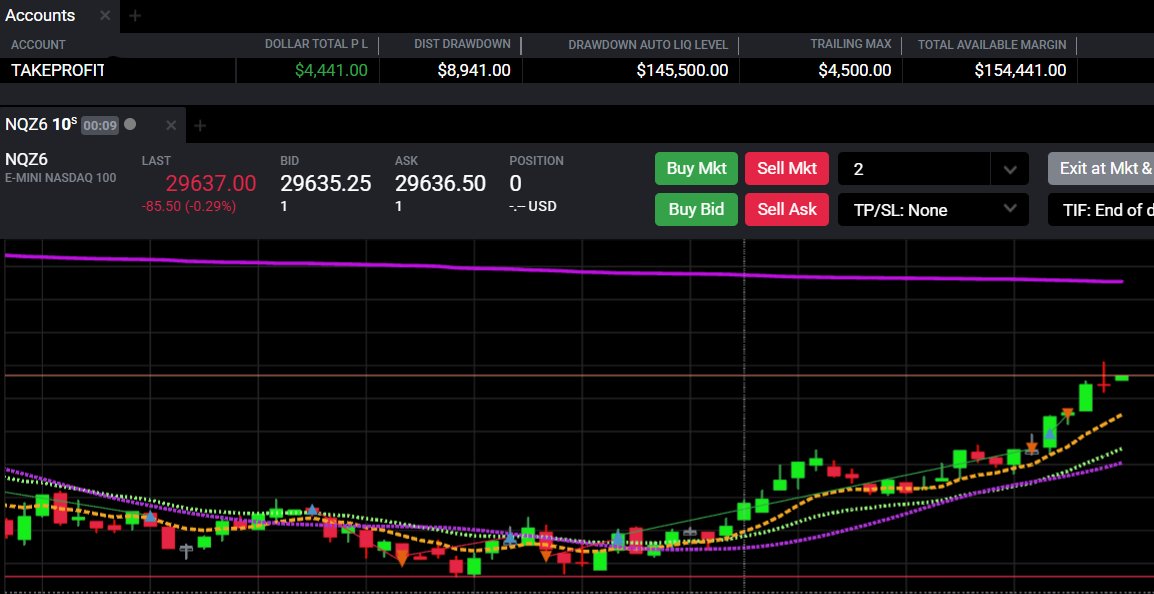Click the last price 29637.00
The height and width of the screenshot is (594, 1154).
click(x=210, y=183)
